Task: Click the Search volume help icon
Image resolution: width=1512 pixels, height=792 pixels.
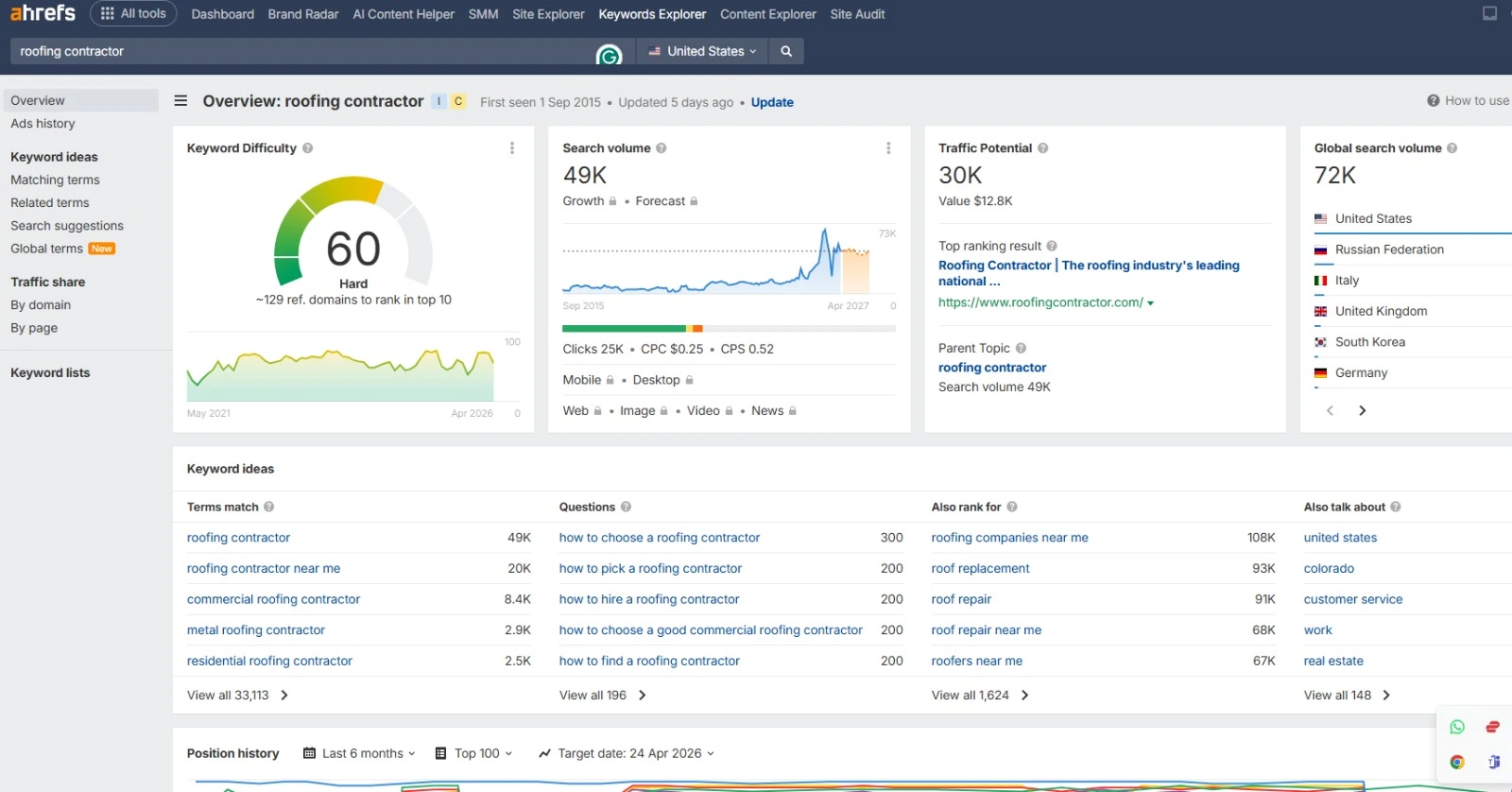Action: 661,148
